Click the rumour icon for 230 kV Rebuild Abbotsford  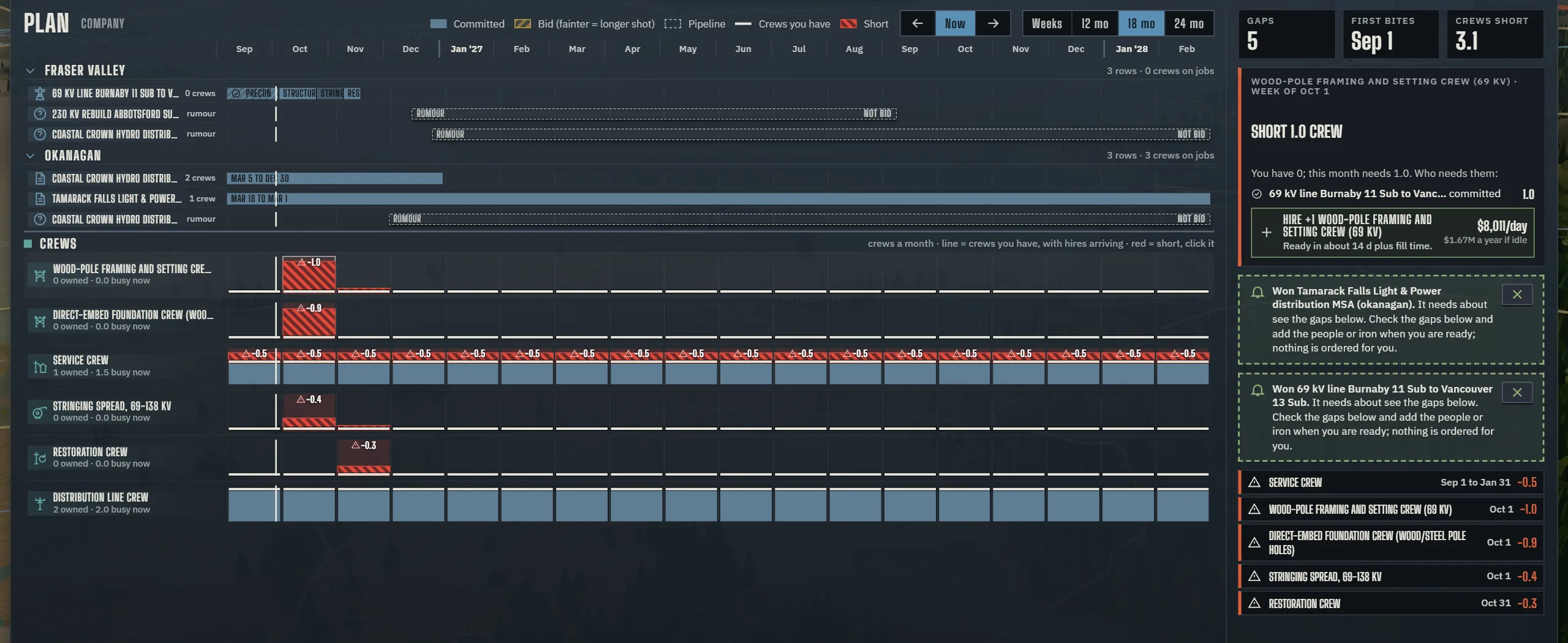[40, 114]
